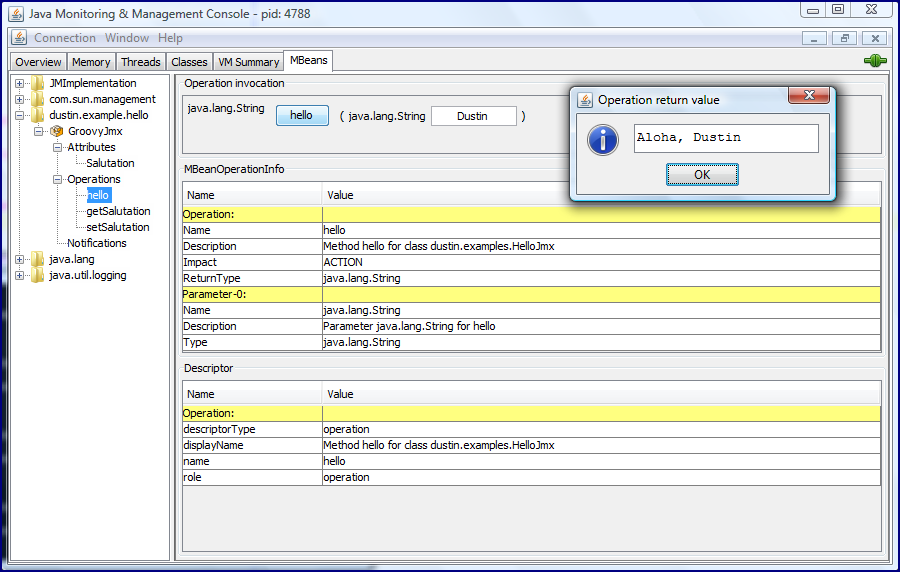This screenshot has width=900, height=572.
Task: Click the Parameter-0: highlighted row
Action: [532, 294]
